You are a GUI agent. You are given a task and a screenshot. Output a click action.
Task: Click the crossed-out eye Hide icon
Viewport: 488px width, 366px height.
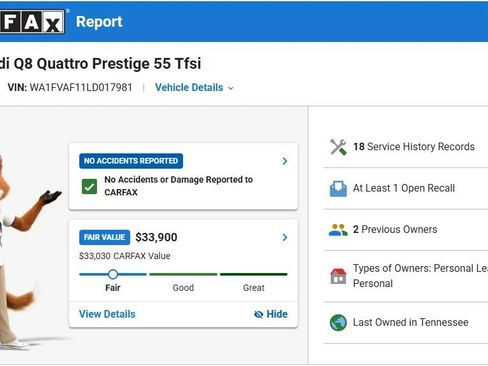[x=258, y=314]
